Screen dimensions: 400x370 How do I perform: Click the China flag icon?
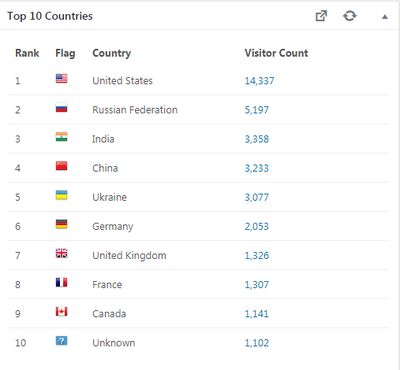pos(61,166)
